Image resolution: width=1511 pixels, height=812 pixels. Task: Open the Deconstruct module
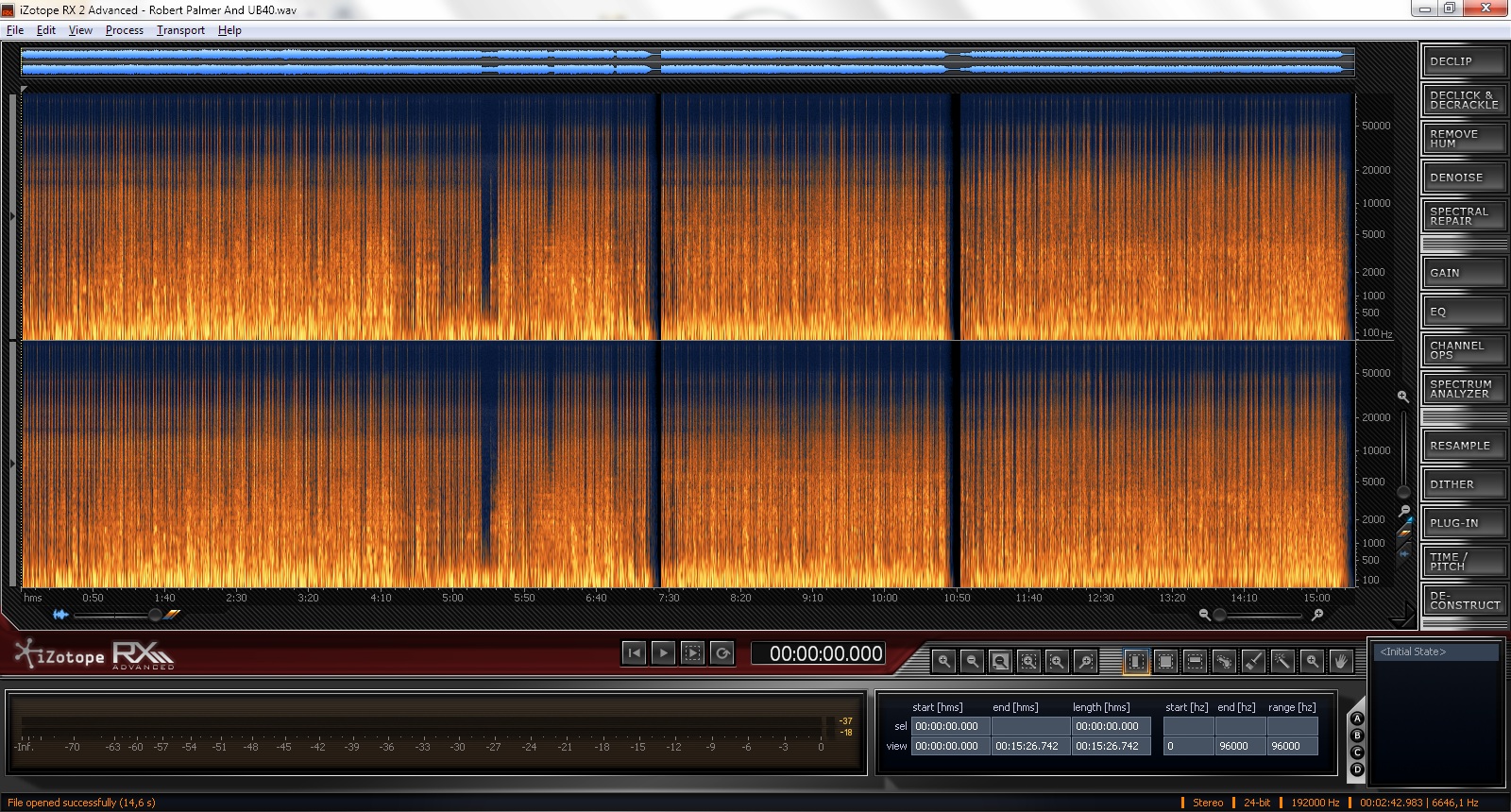pyautogui.click(x=1464, y=601)
